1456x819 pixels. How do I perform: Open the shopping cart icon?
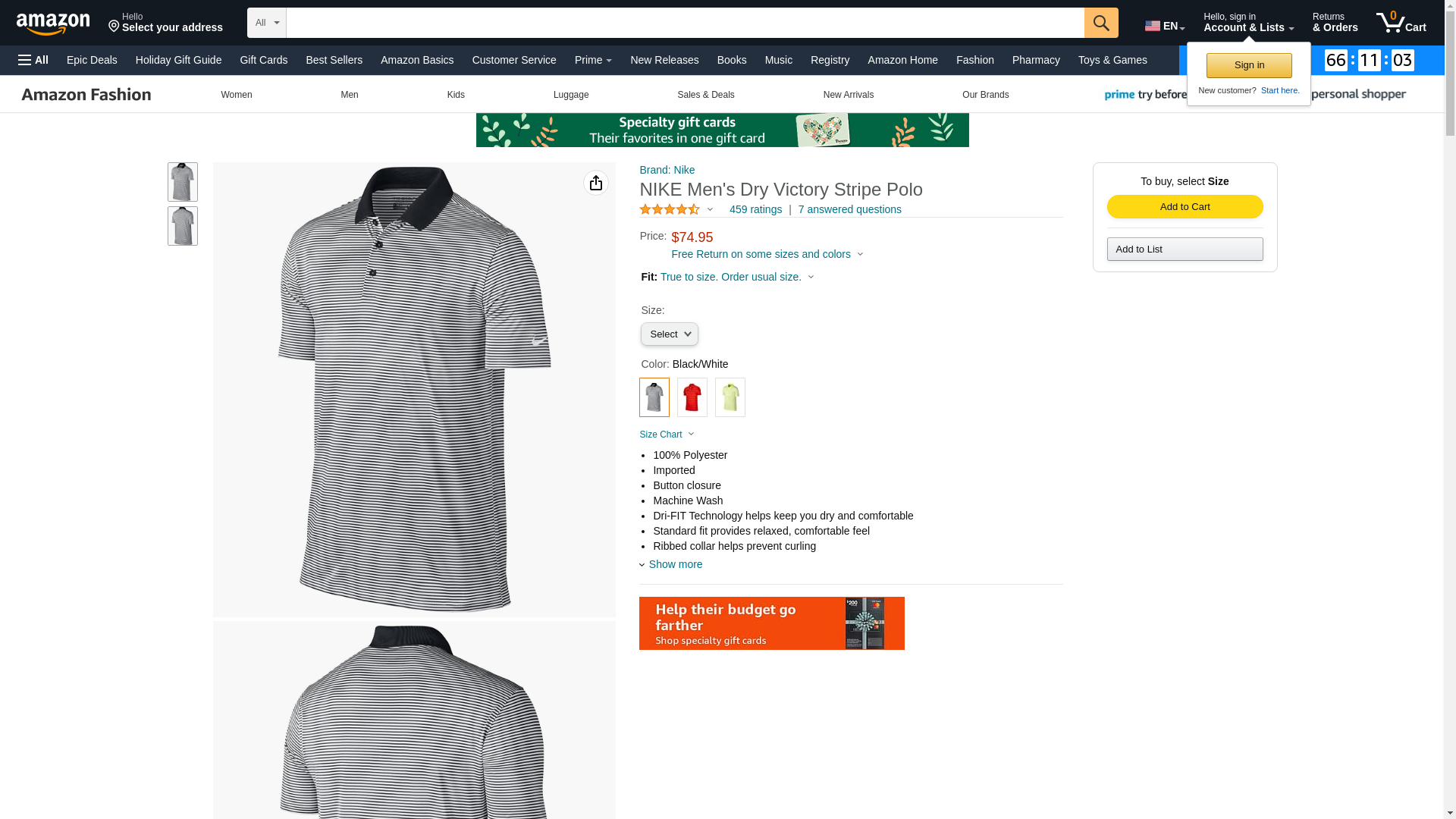point(1401,22)
